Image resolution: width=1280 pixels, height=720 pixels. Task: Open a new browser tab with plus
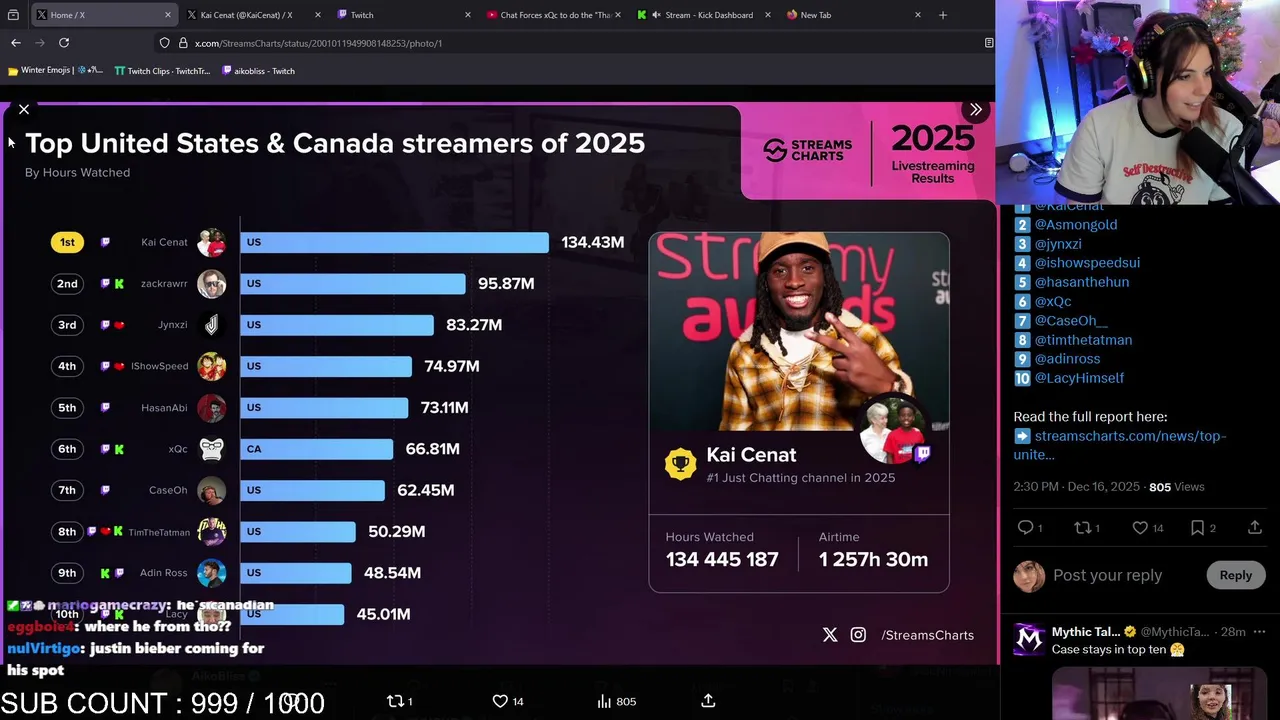click(942, 15)
